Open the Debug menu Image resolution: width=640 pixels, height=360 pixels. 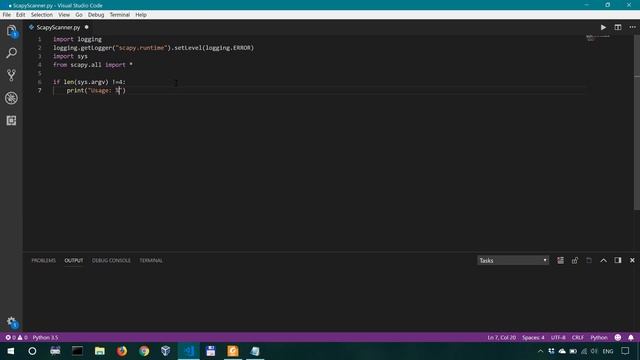pos(96,15)
